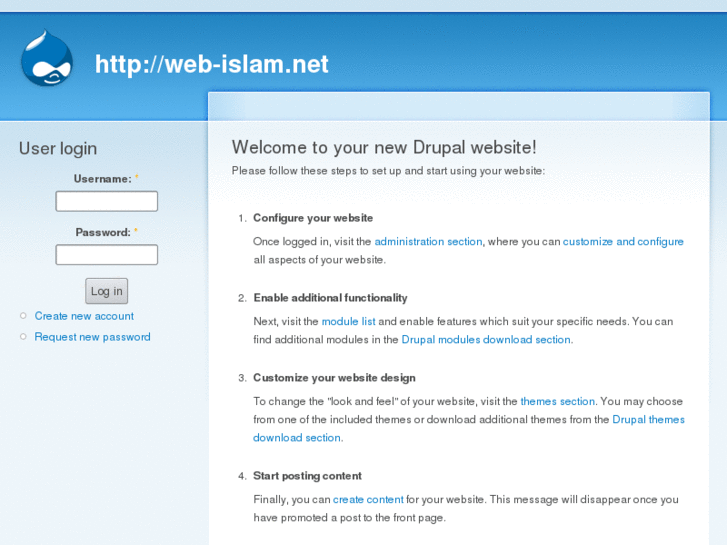This screenshot has height=545, width=727.
Task: Open Create new account link
Action: click(84, 316)
